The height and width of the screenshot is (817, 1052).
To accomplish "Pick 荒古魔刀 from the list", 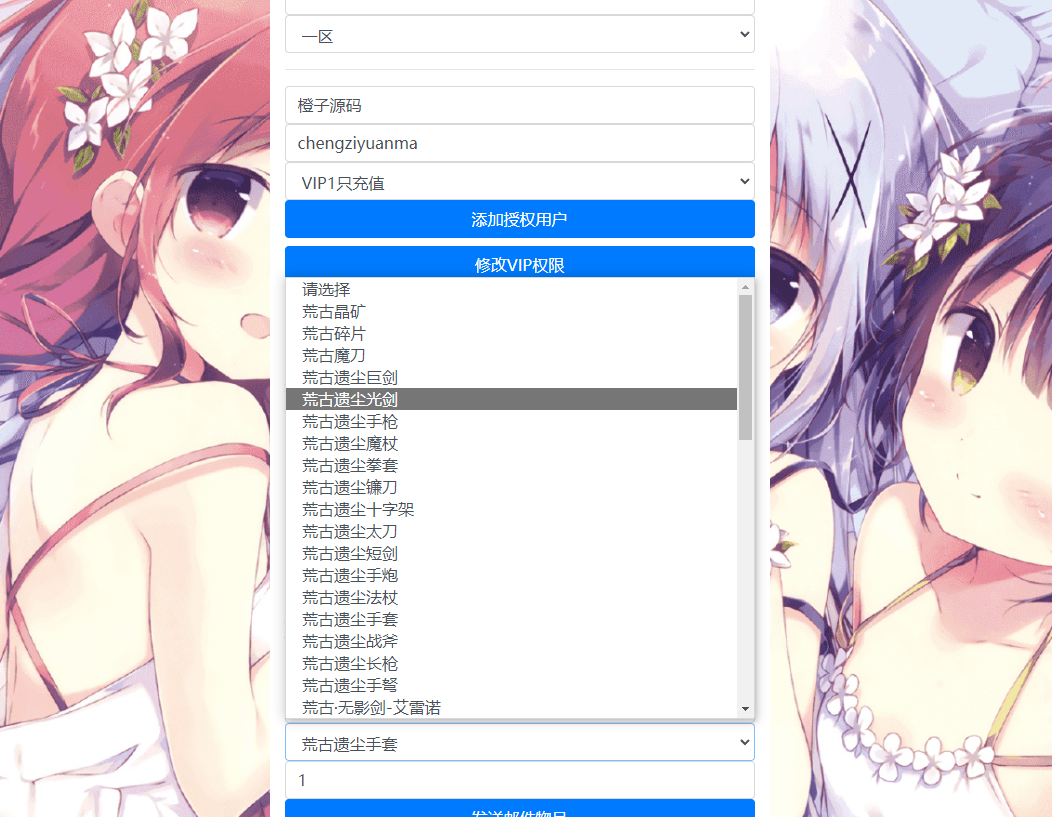I will point(510,355).
